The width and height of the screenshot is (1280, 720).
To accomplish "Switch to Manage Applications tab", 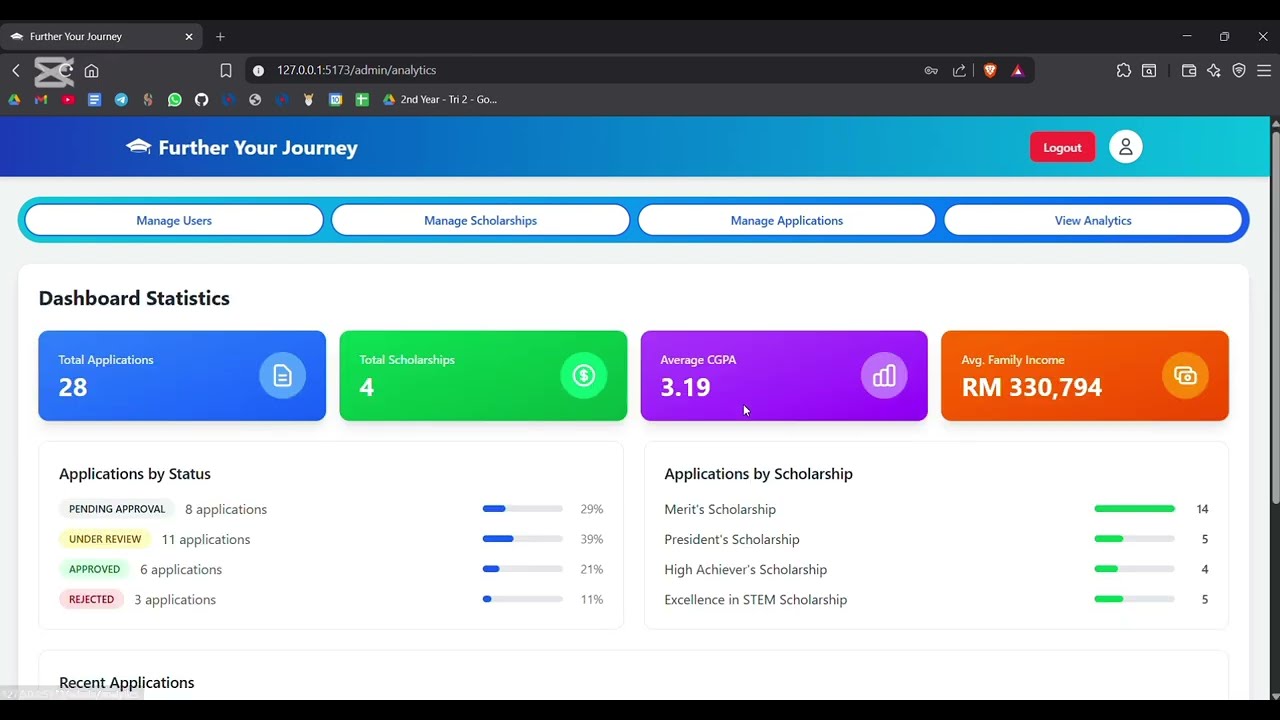I will (x=787, y=220).
